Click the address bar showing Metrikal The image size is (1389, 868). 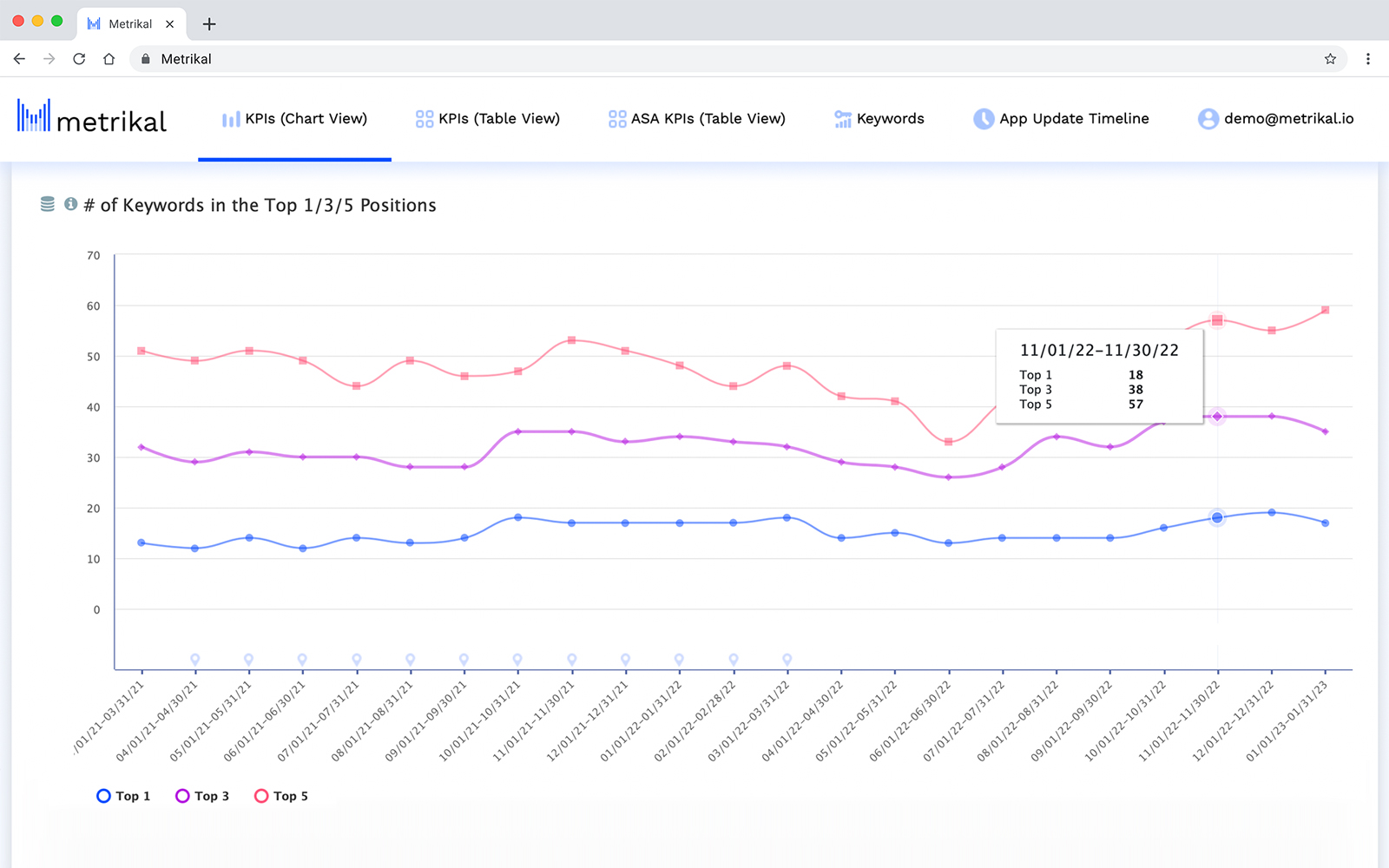pos(738,59)
